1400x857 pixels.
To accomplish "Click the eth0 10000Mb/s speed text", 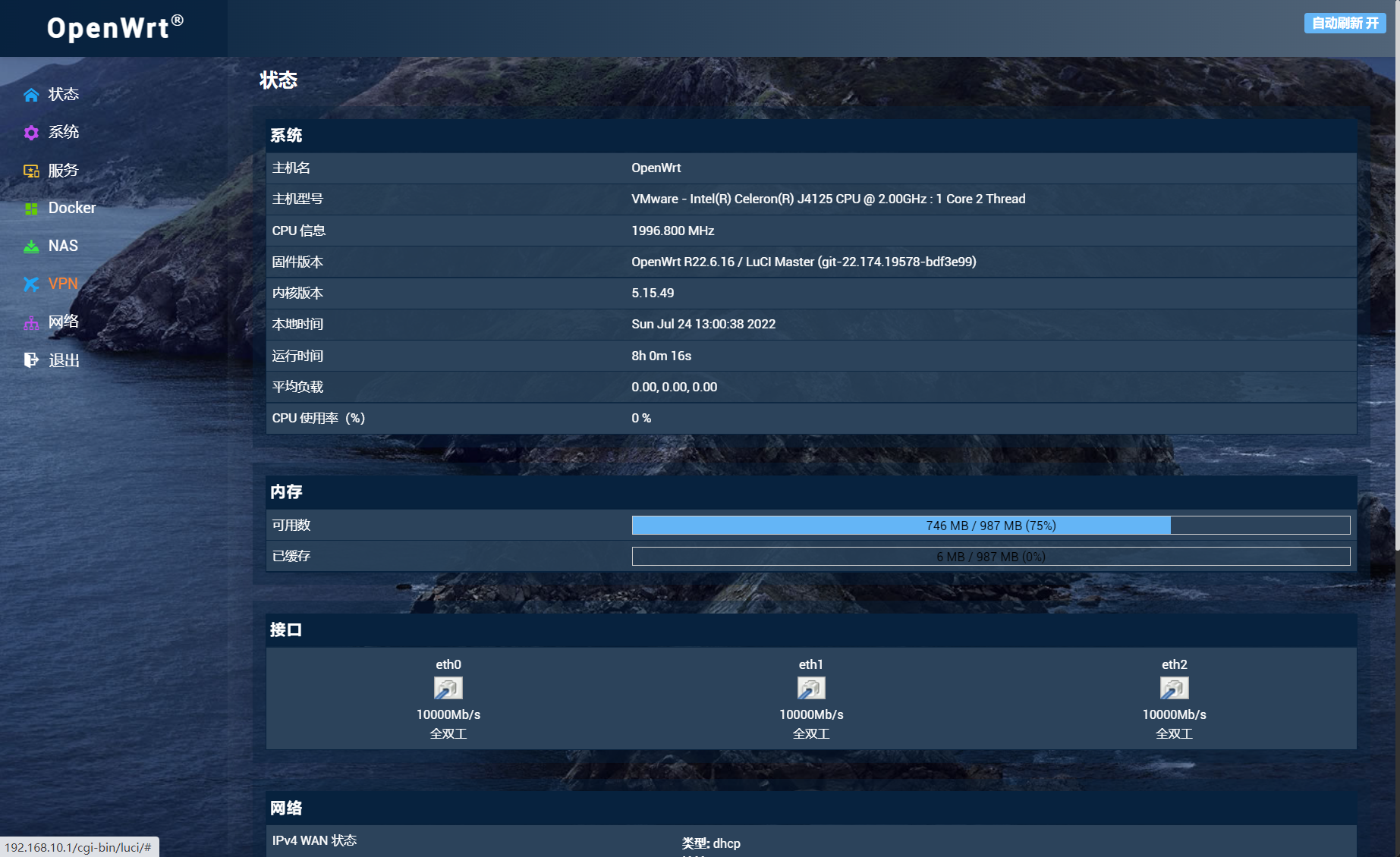I will [x=448, y=714].
